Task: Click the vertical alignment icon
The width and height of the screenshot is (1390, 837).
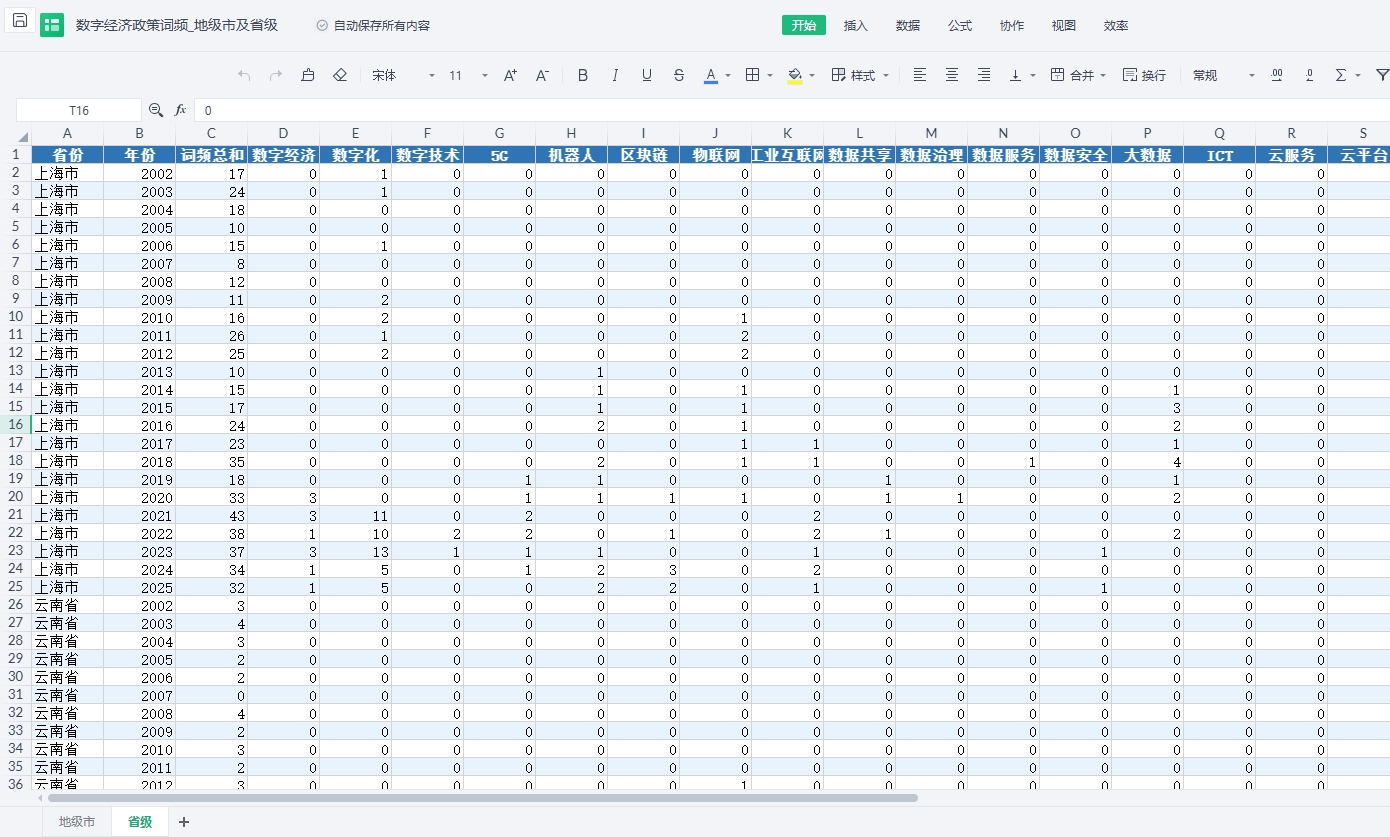Action: 1016,75
